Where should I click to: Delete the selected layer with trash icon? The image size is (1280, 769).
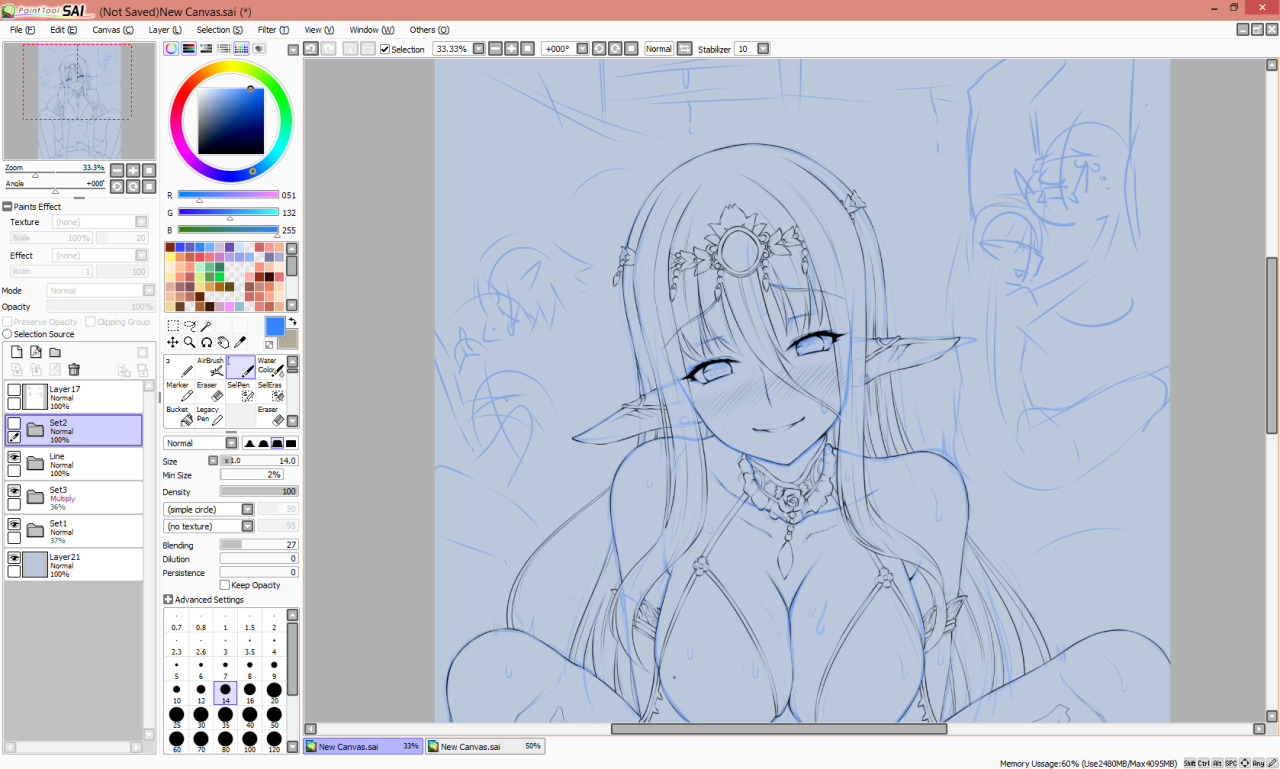pyautogui.click(x=74, y=370)
